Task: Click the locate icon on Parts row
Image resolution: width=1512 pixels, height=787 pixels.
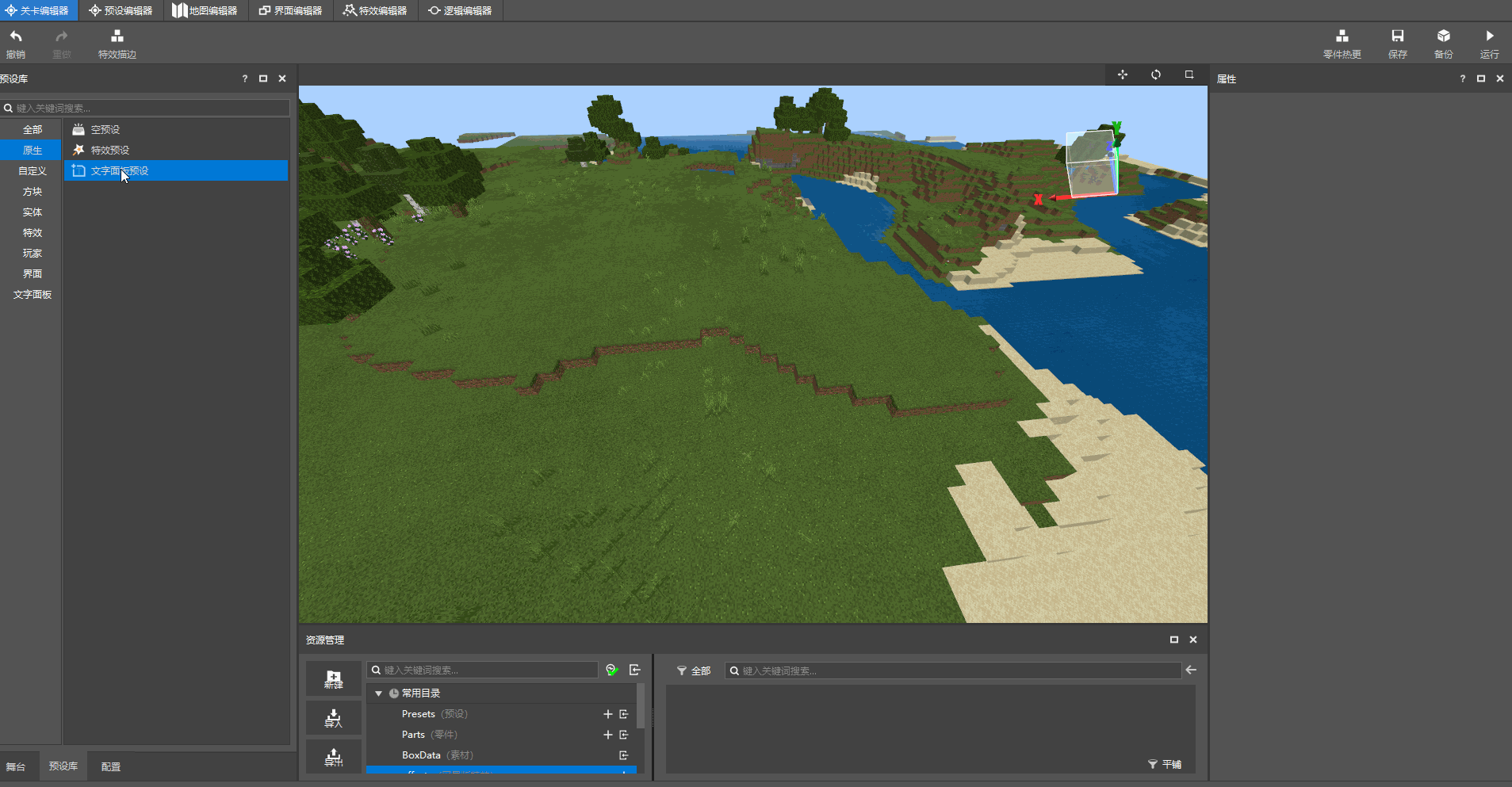Action: click(624, 735)
